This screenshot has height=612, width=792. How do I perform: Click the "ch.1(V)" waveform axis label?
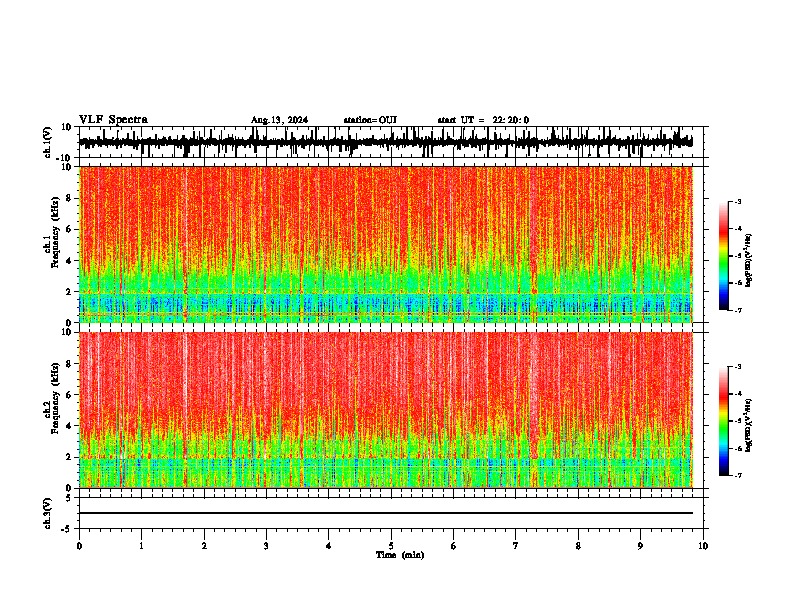[x=48, y=142]
